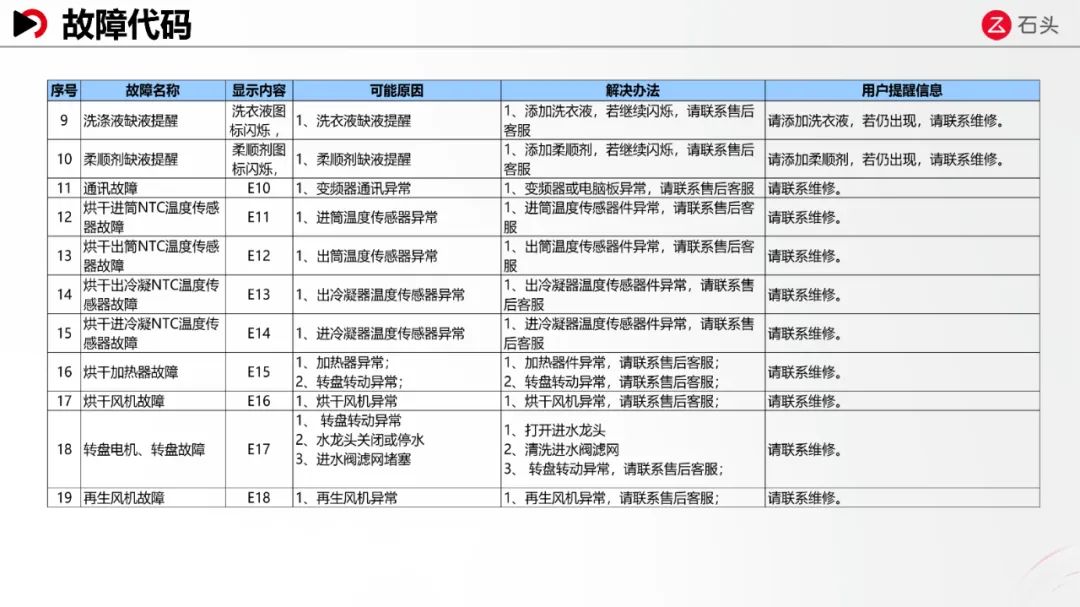1080x607 pixels.
Task: Click the 解决办法 column header
Action: (632, 90)
